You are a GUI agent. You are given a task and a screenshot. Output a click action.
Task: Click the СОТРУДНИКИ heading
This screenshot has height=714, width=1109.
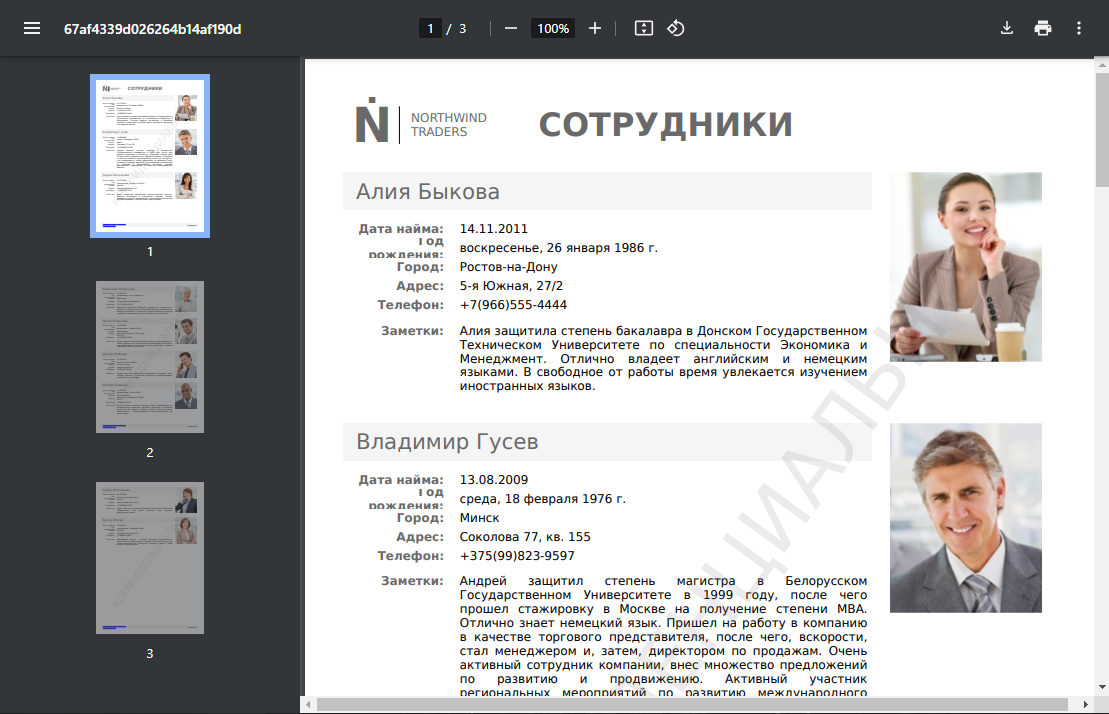click(666, 125)
